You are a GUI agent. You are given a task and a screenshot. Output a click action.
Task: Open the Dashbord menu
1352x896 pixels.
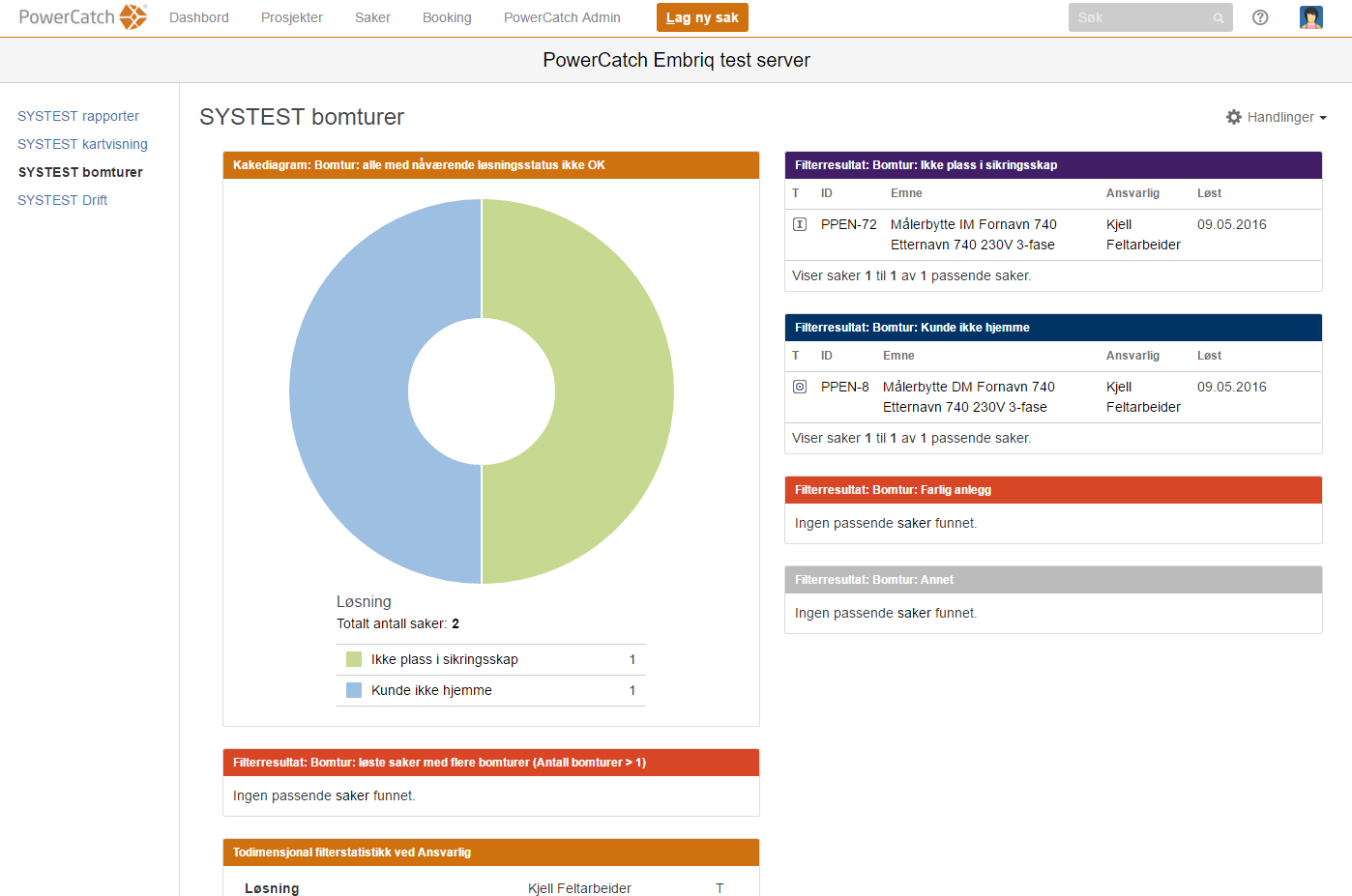[x=199, y=17]
